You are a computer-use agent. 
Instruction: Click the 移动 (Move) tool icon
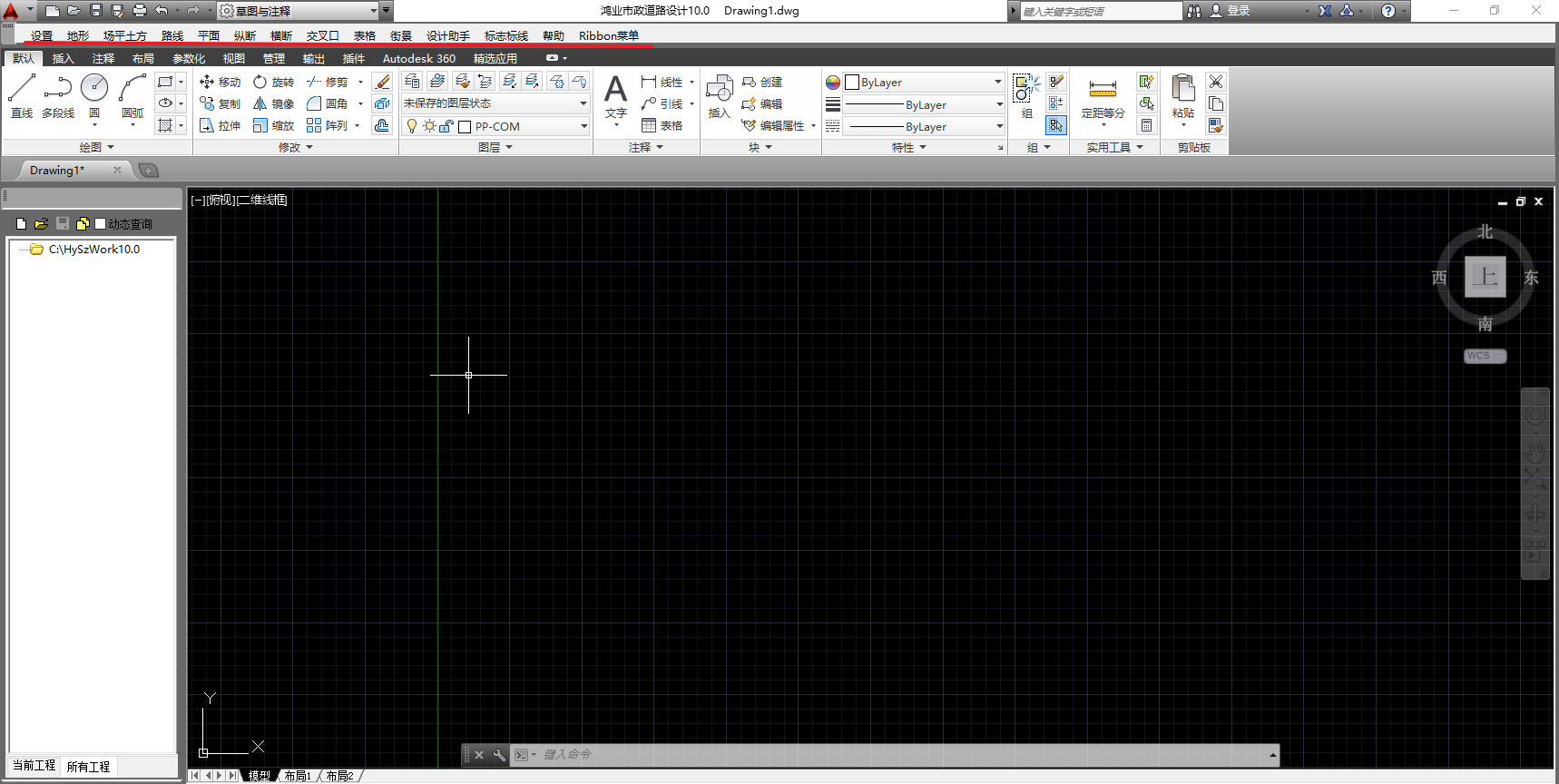[207, 82]
